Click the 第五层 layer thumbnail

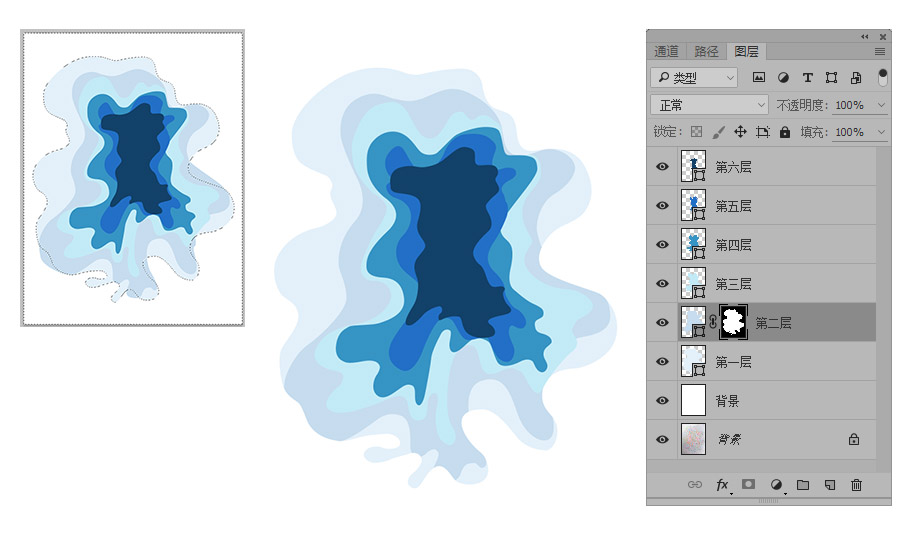[x=694, y=205]
